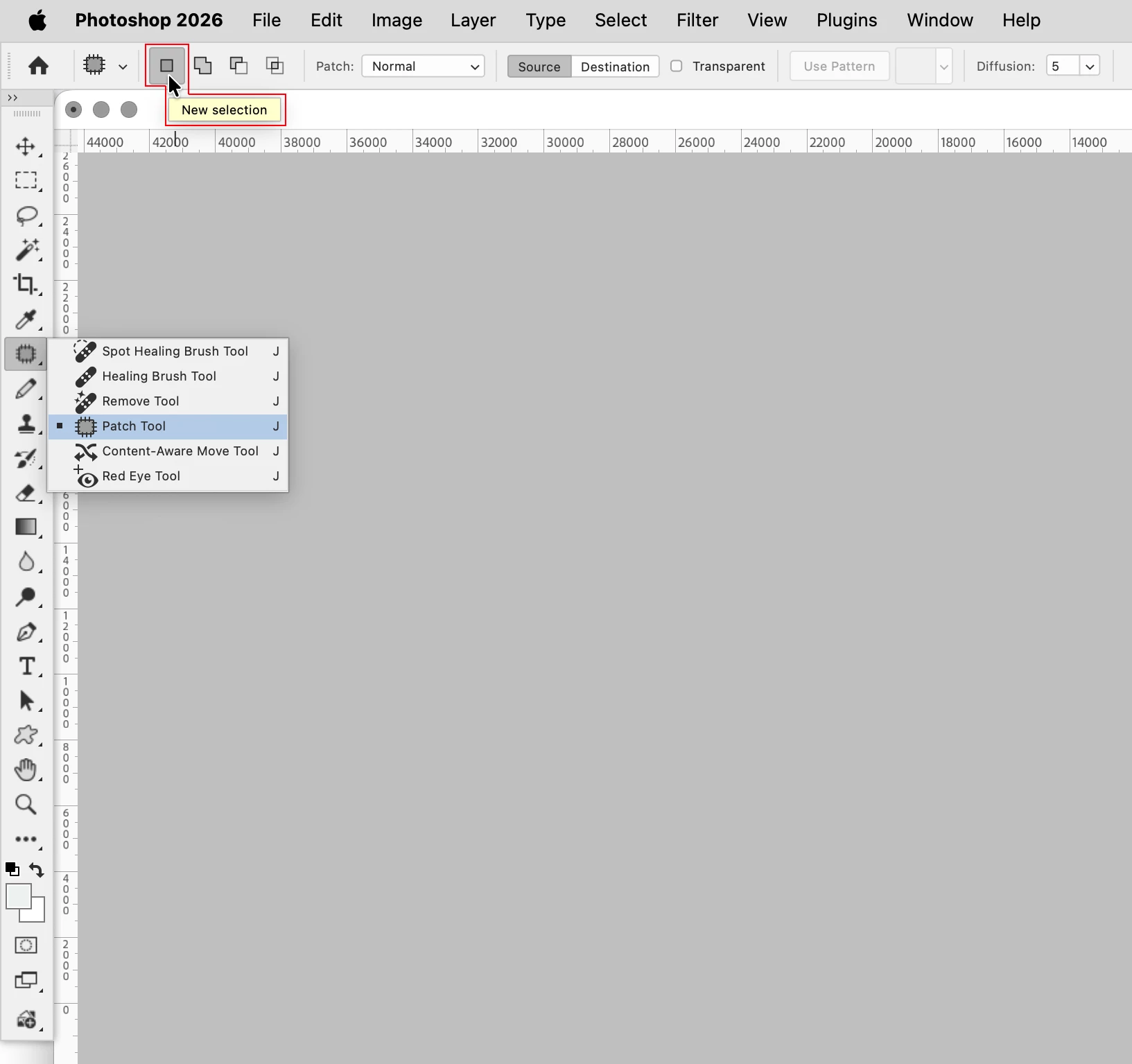Choose Content-Aware Move Tool

coord(168,451)
